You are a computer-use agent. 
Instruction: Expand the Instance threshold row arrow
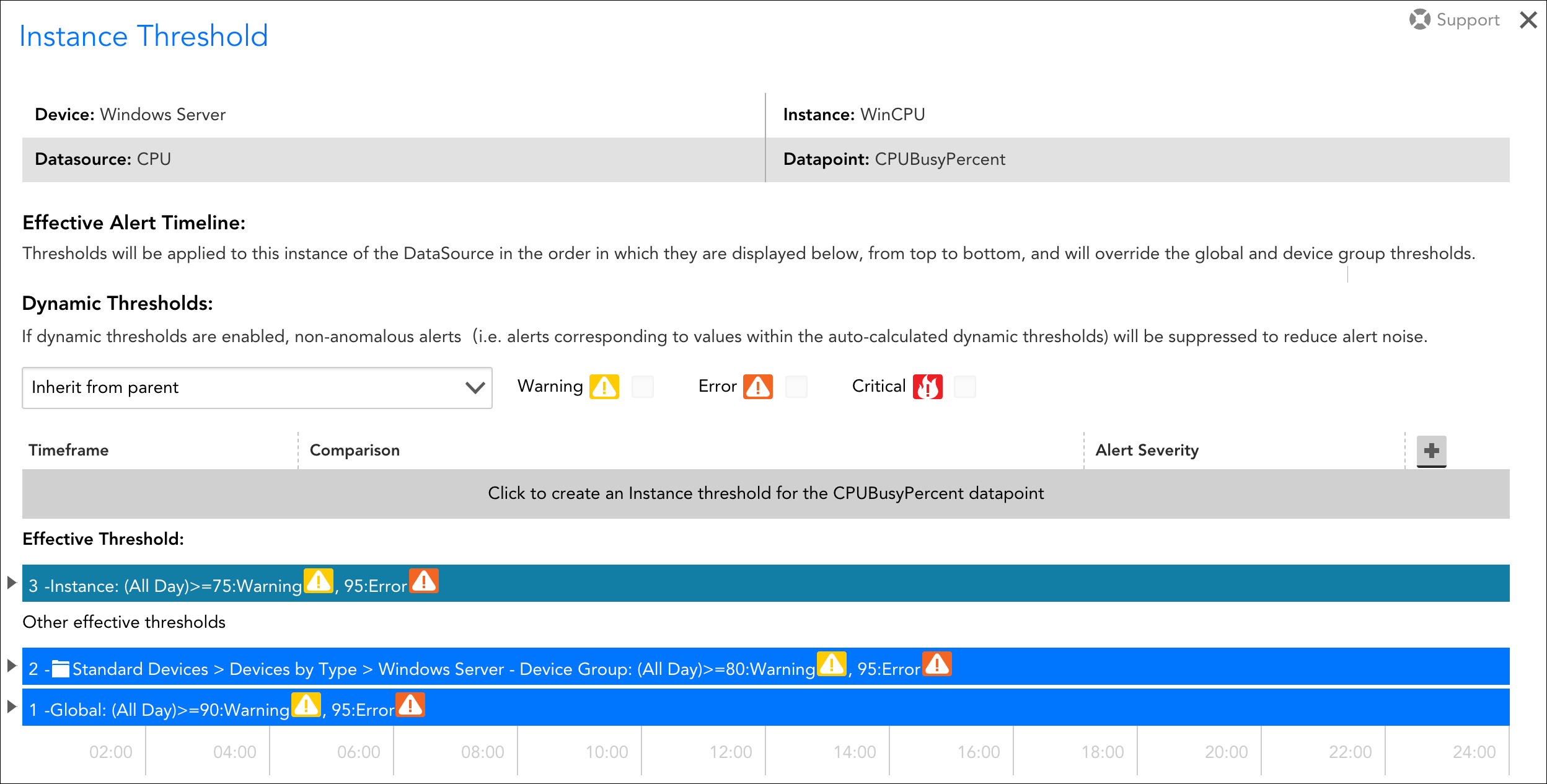[11, 583]
